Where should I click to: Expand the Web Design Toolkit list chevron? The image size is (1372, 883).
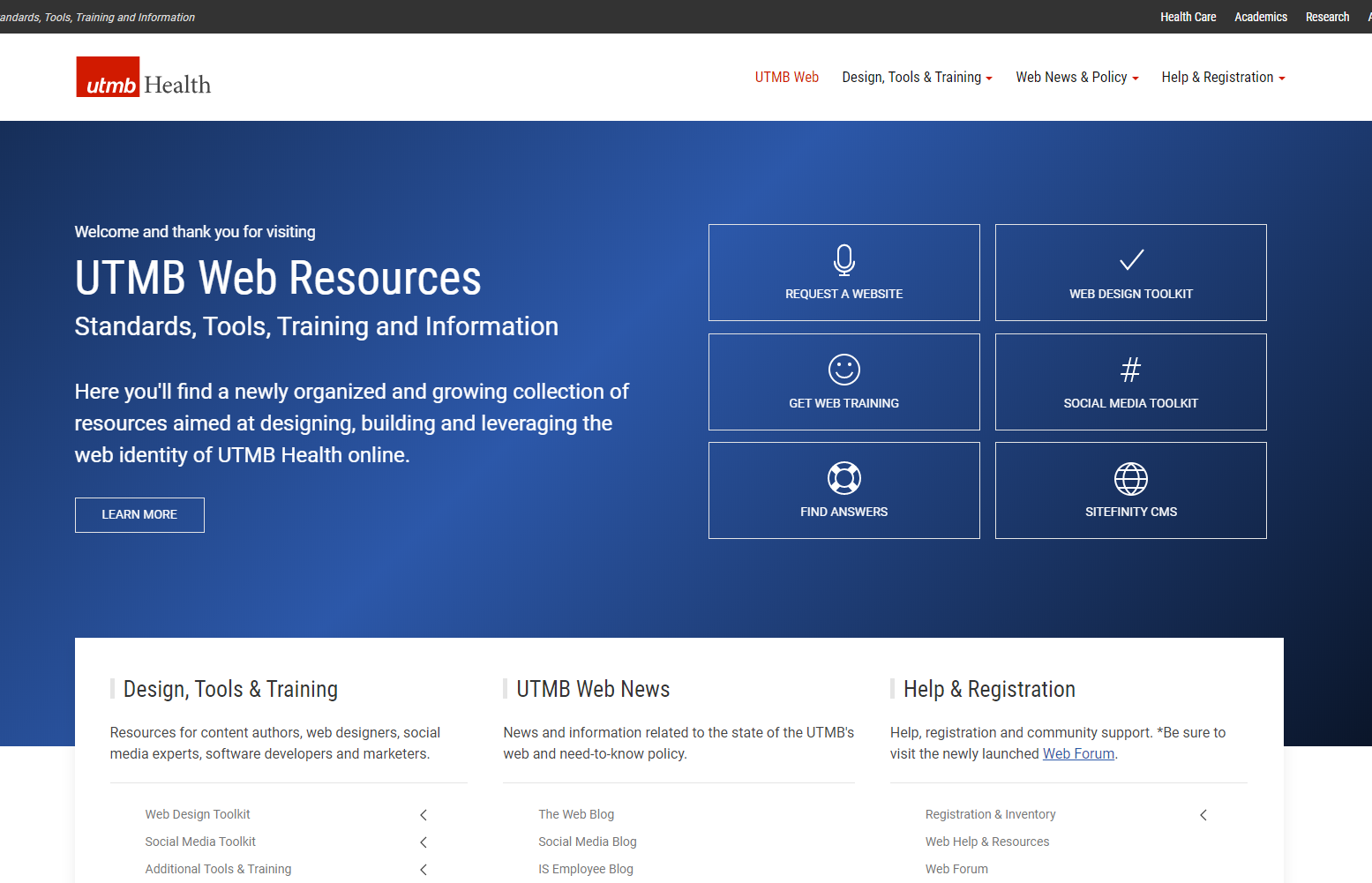pos(424,815)
